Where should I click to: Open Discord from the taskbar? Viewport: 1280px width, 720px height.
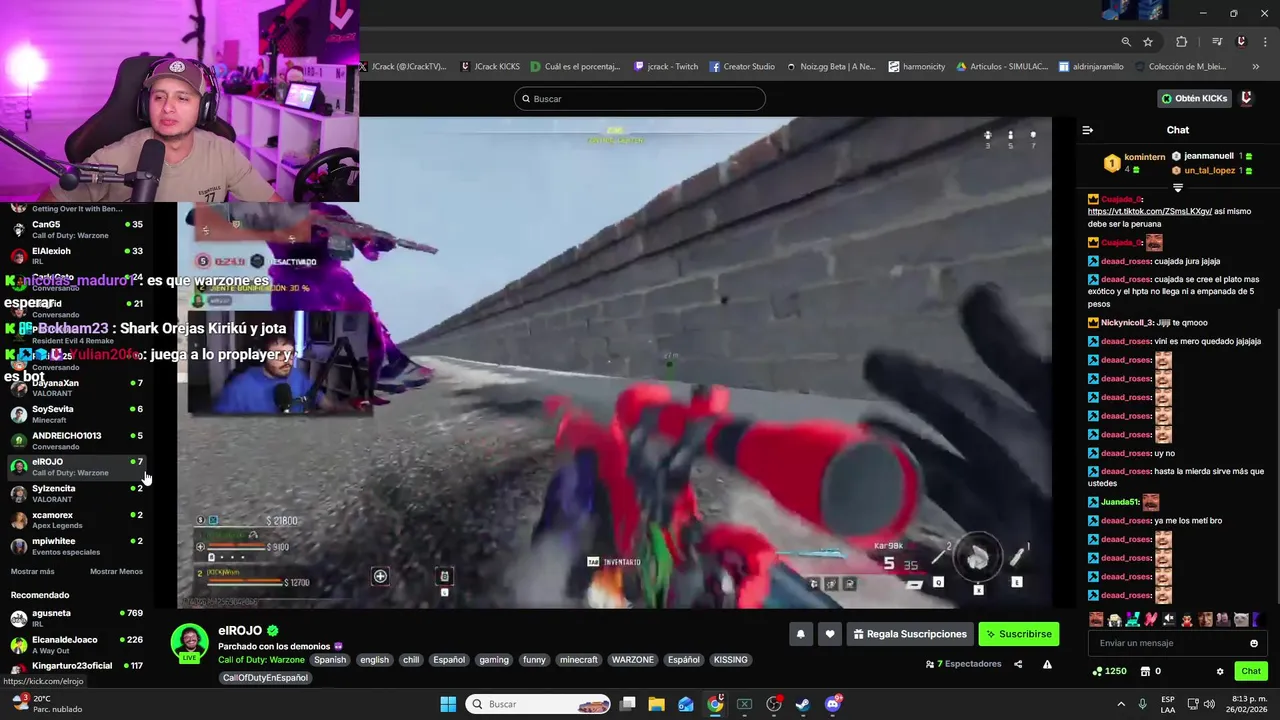point(833,704)
